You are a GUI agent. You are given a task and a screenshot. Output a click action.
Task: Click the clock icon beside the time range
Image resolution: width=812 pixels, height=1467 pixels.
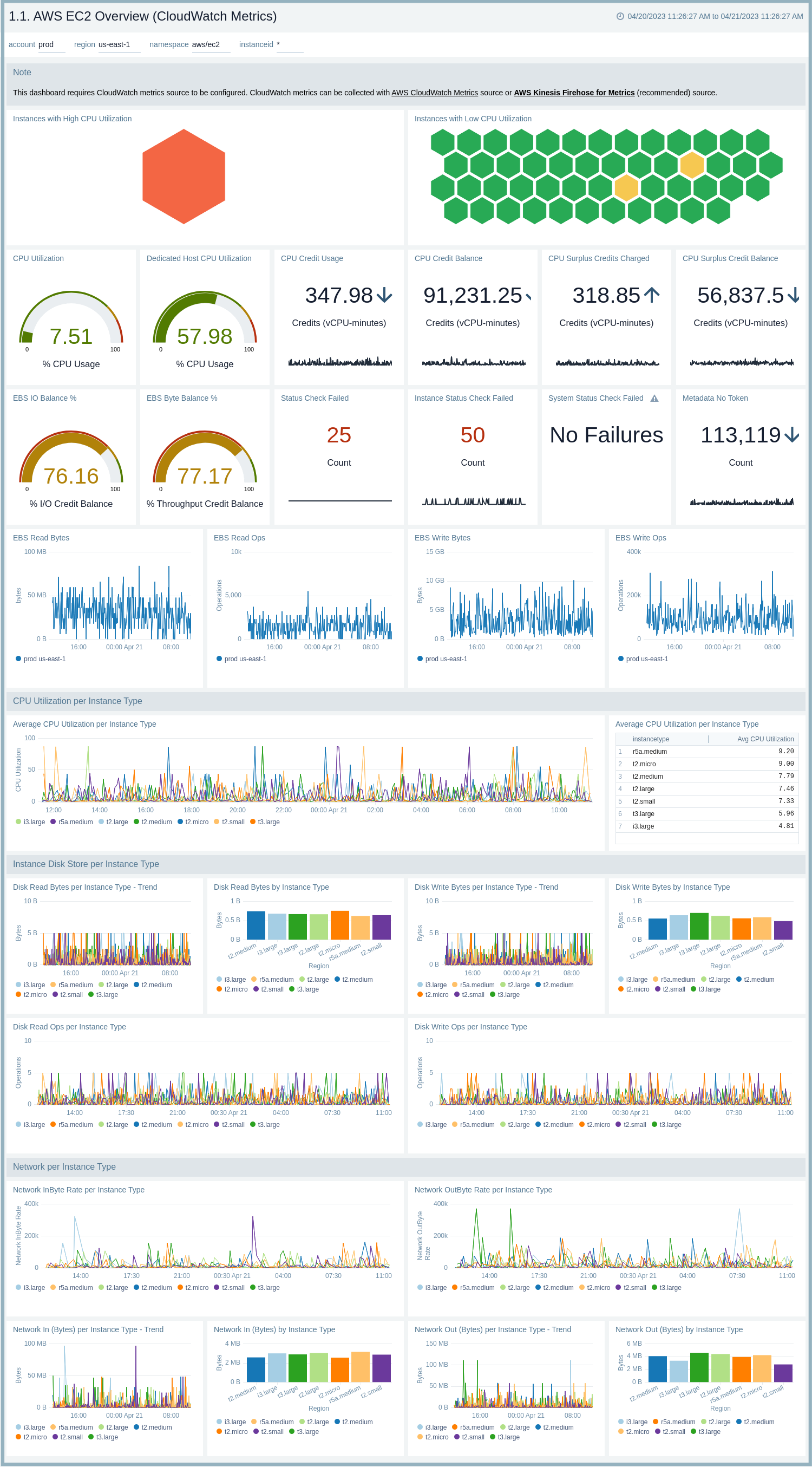(620, 16)
